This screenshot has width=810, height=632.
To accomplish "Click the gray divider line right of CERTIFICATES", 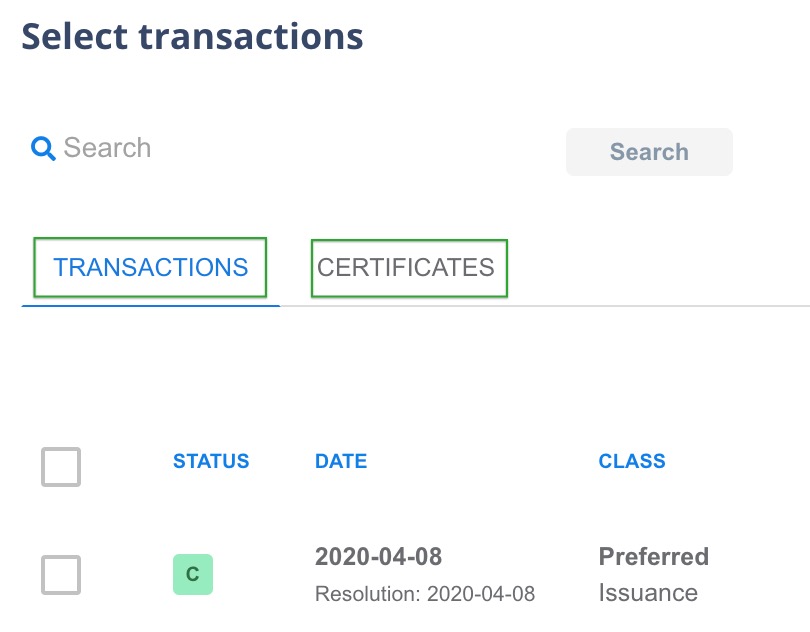I will point(659,306).
